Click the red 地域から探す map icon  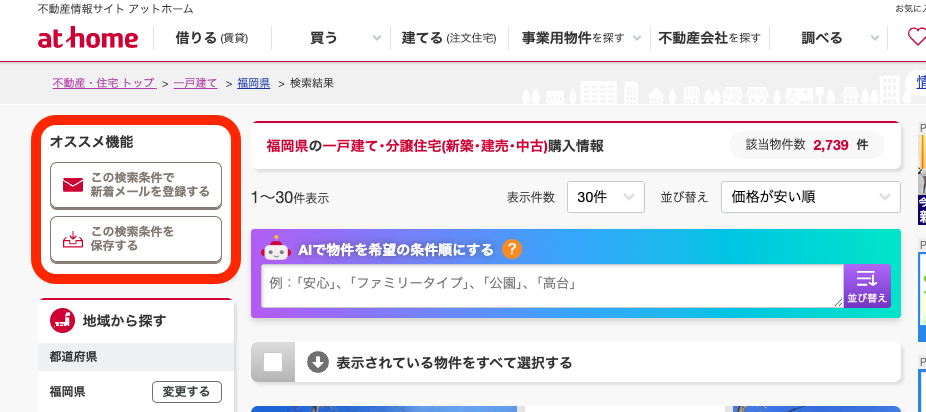(x=62, y=321)
